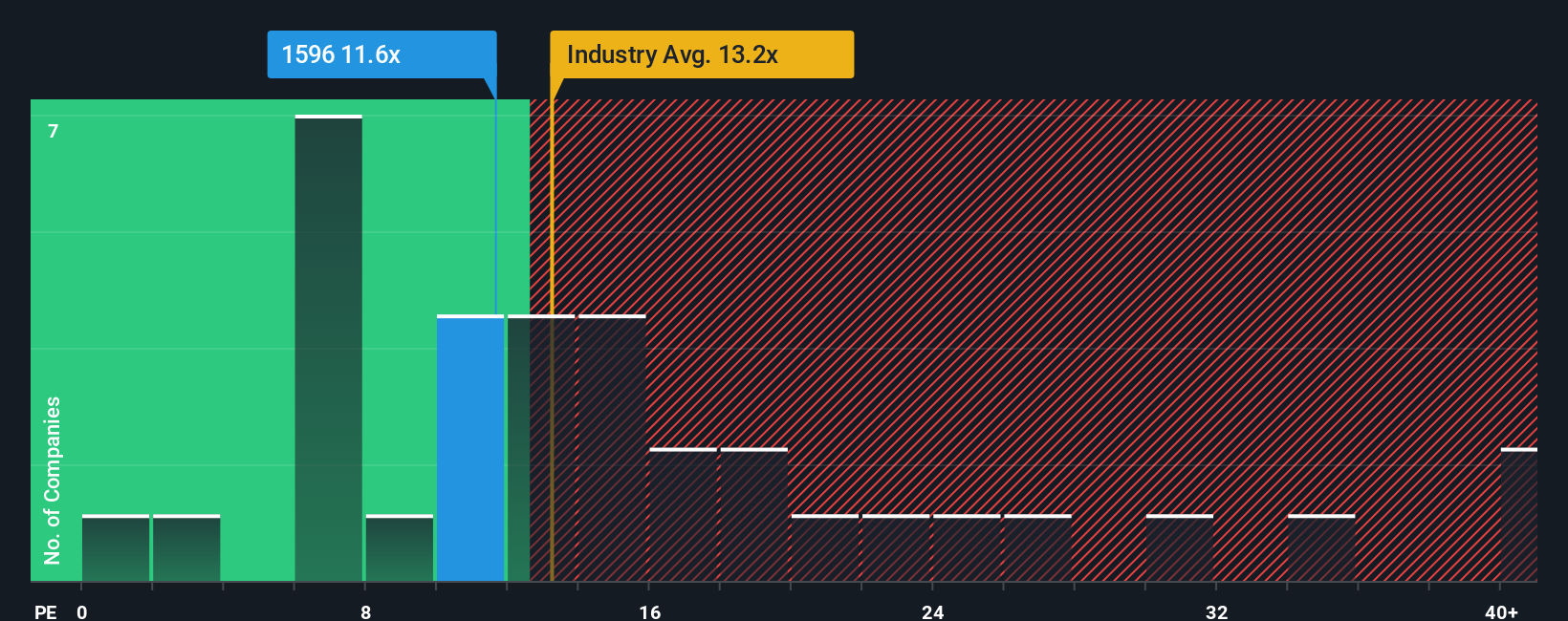Click the PE axis title
This screenshot has height=621, width=1568.
(x=45, y=611)
